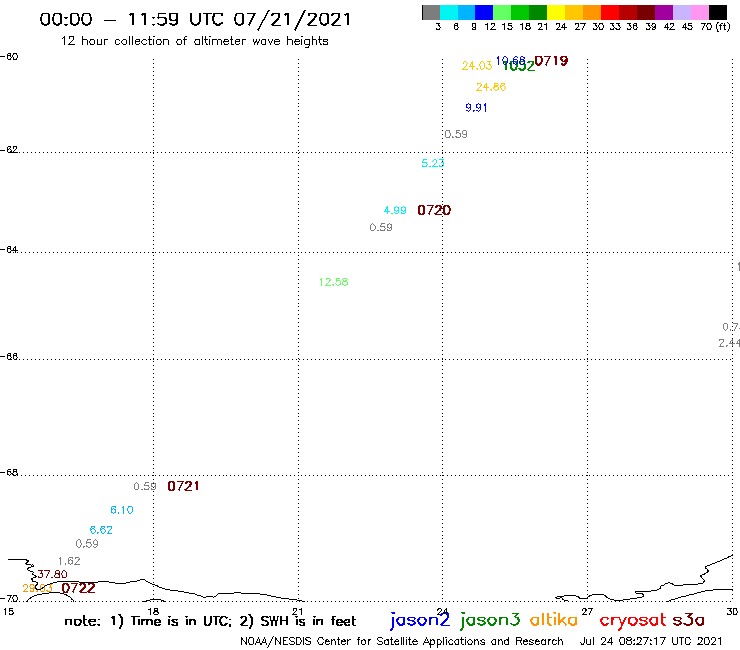Click the 0721 date label
The width and height of the screenshot is (740, 650).
point(184,486)
